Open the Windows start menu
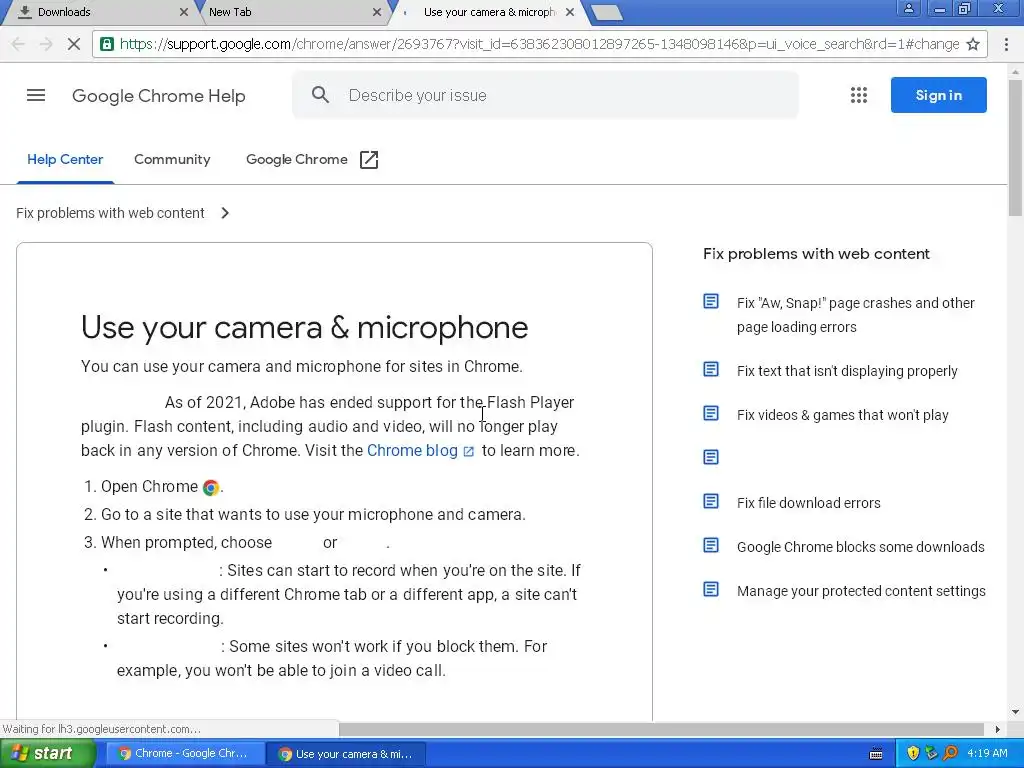The width and height of the screenshot is (1024, 768). 47,753
